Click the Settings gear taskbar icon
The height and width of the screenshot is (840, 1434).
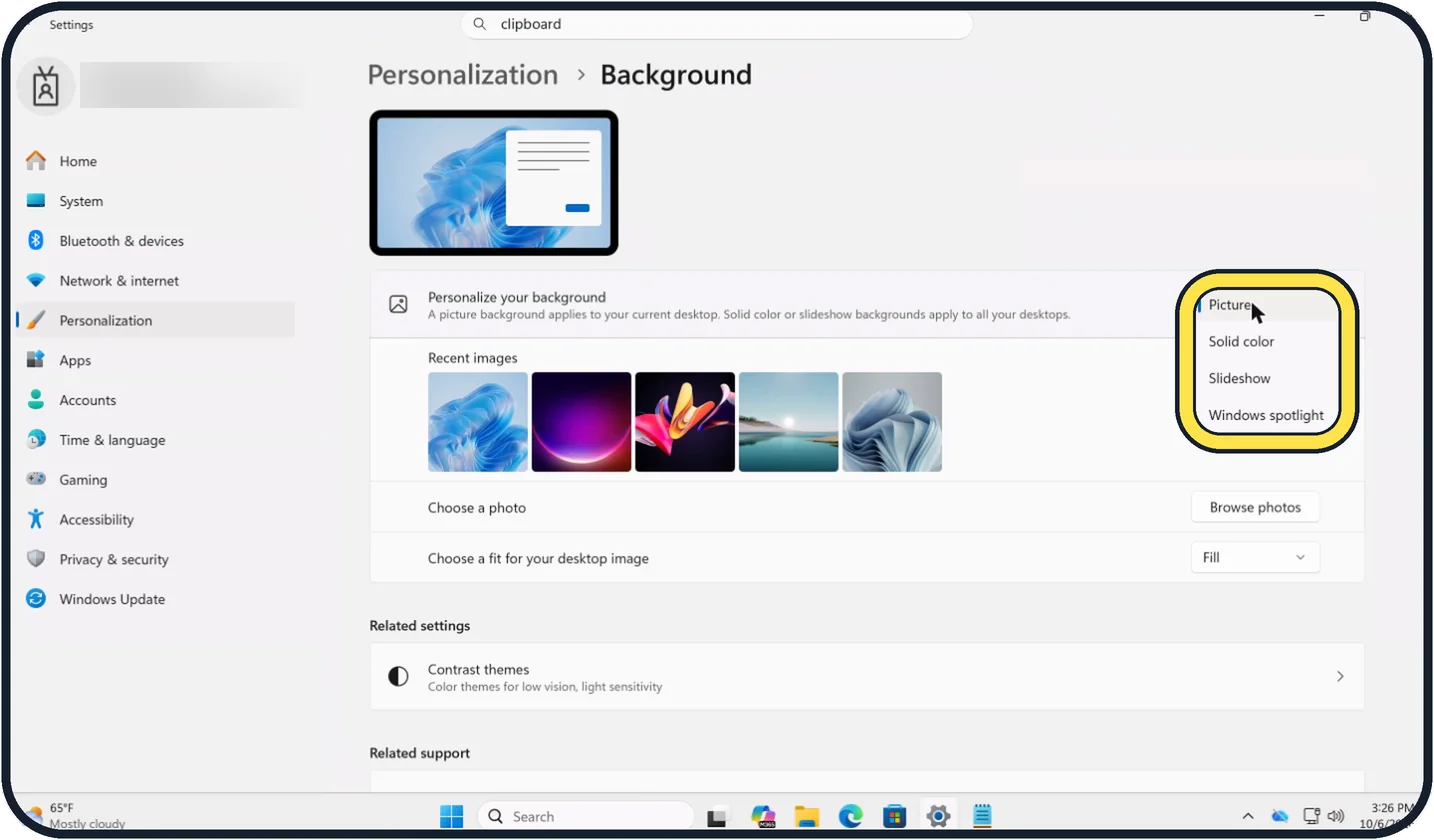(938, 816)
